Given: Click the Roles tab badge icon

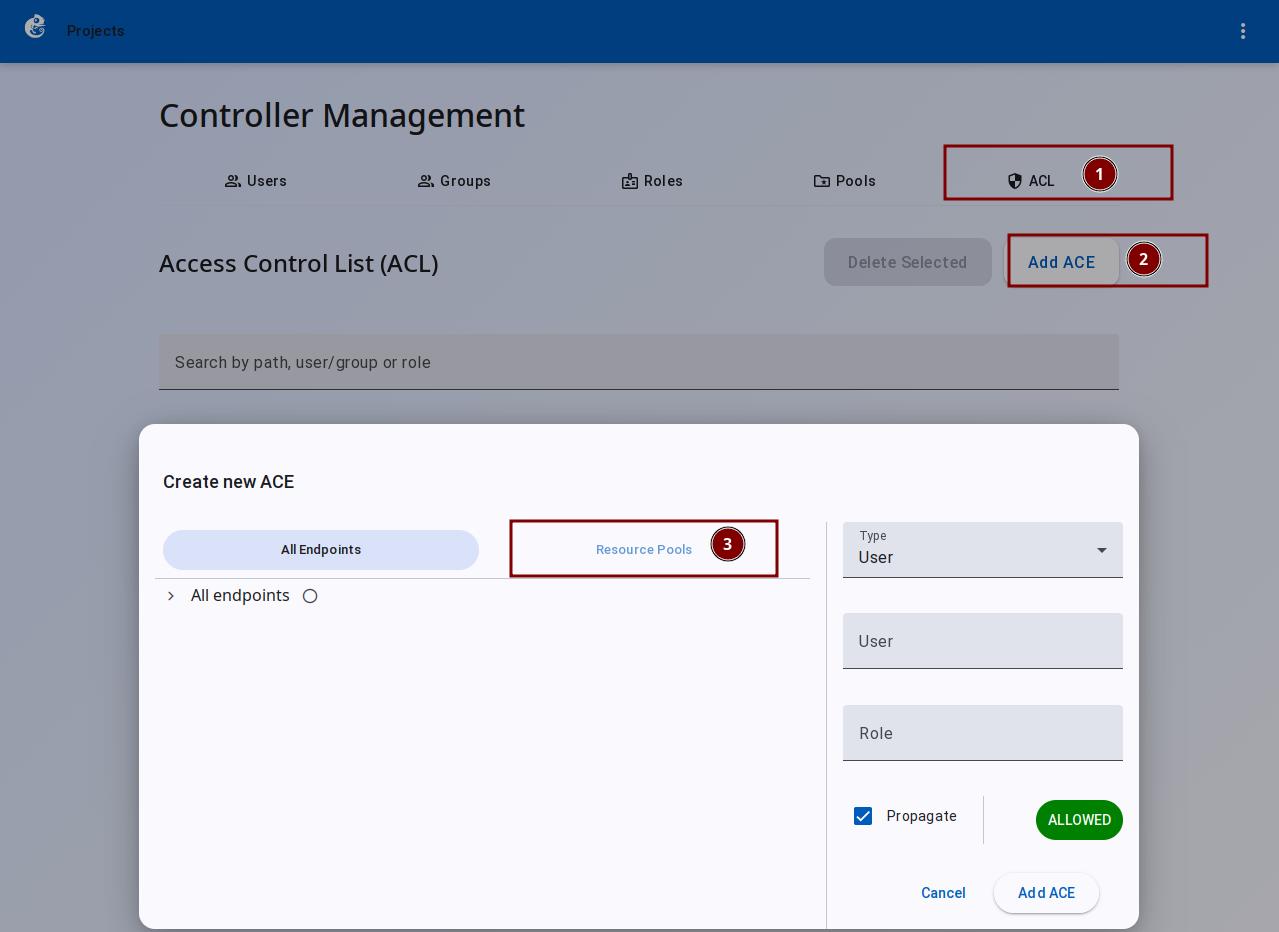Looking at the screenshot, I should click(630, 181).
